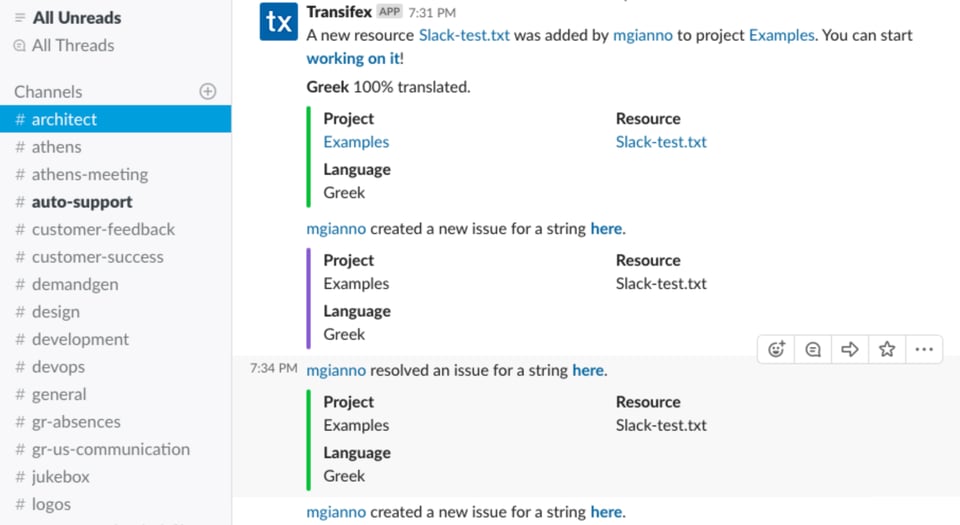Viewport: 960px width, 525px height.
Task: Click mgianno in 'was added by' sentence
Action: pos(642,35)
